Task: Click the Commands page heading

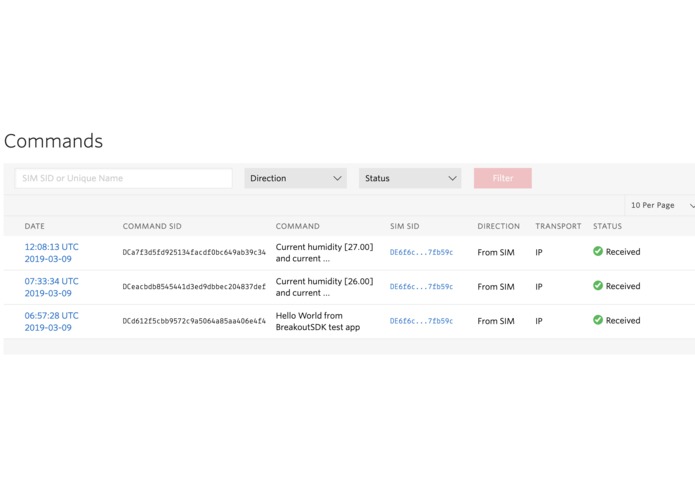Action: tap(53, 141)
